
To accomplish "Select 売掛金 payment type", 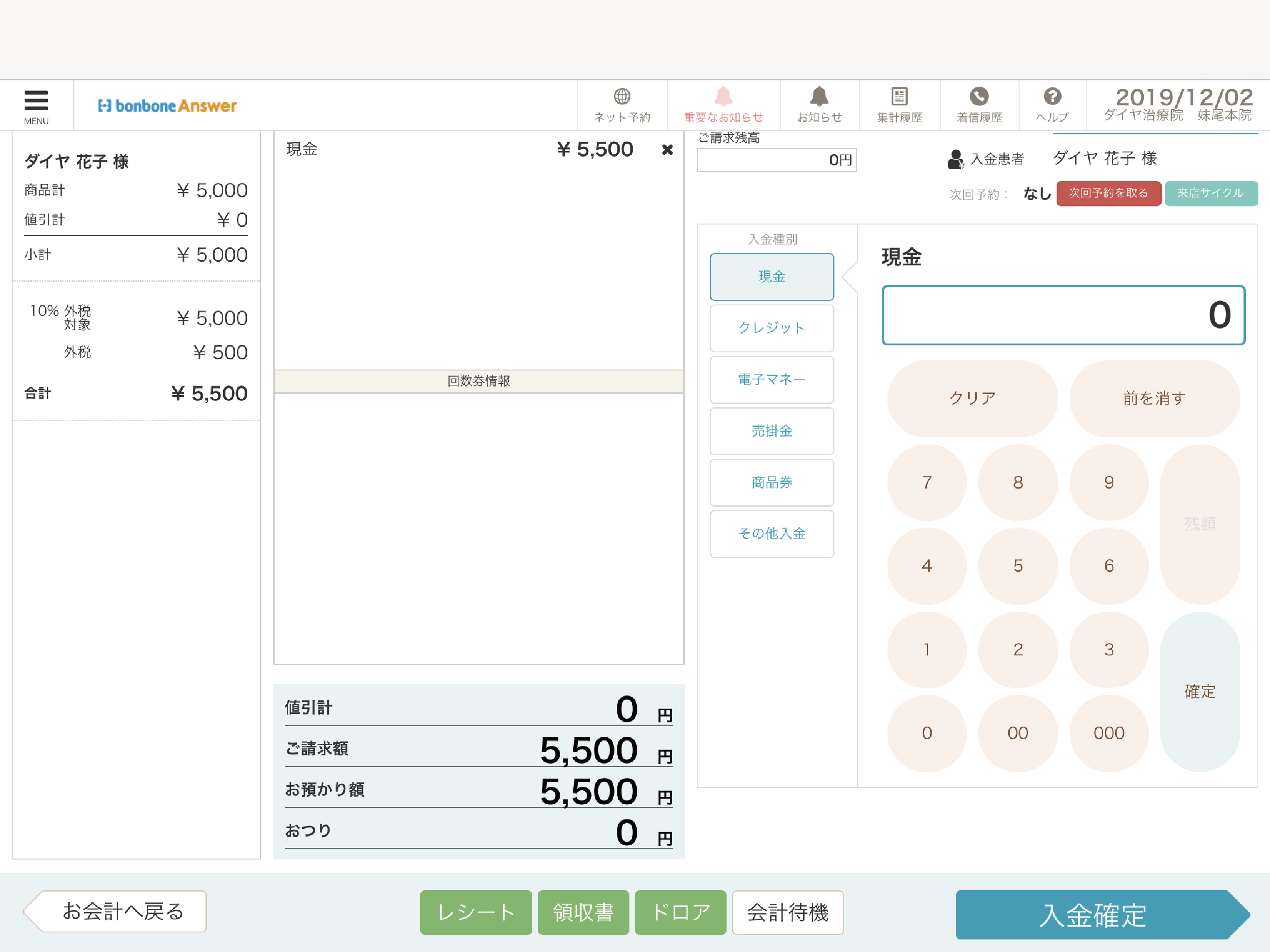I will tap(772, 430).
